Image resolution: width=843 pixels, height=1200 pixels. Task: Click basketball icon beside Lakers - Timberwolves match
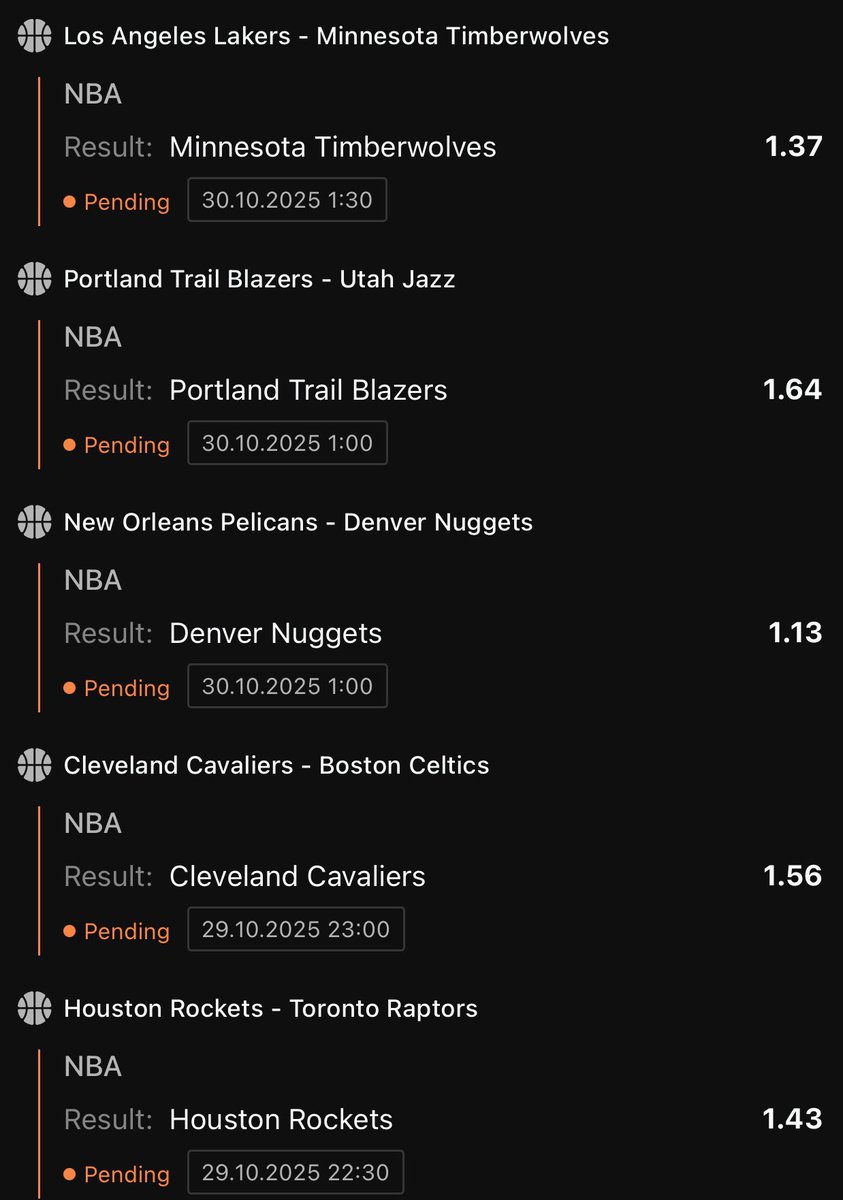tap(34, 36)
